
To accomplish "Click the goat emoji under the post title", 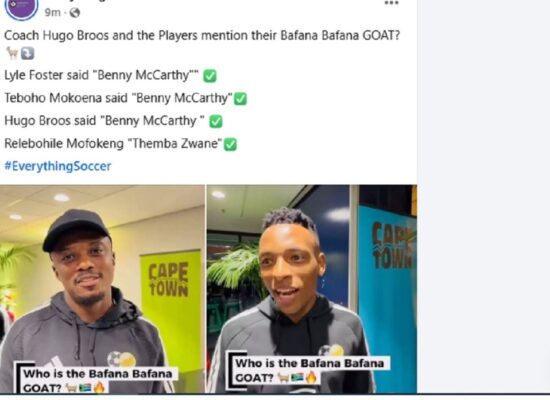I will 12,53.
